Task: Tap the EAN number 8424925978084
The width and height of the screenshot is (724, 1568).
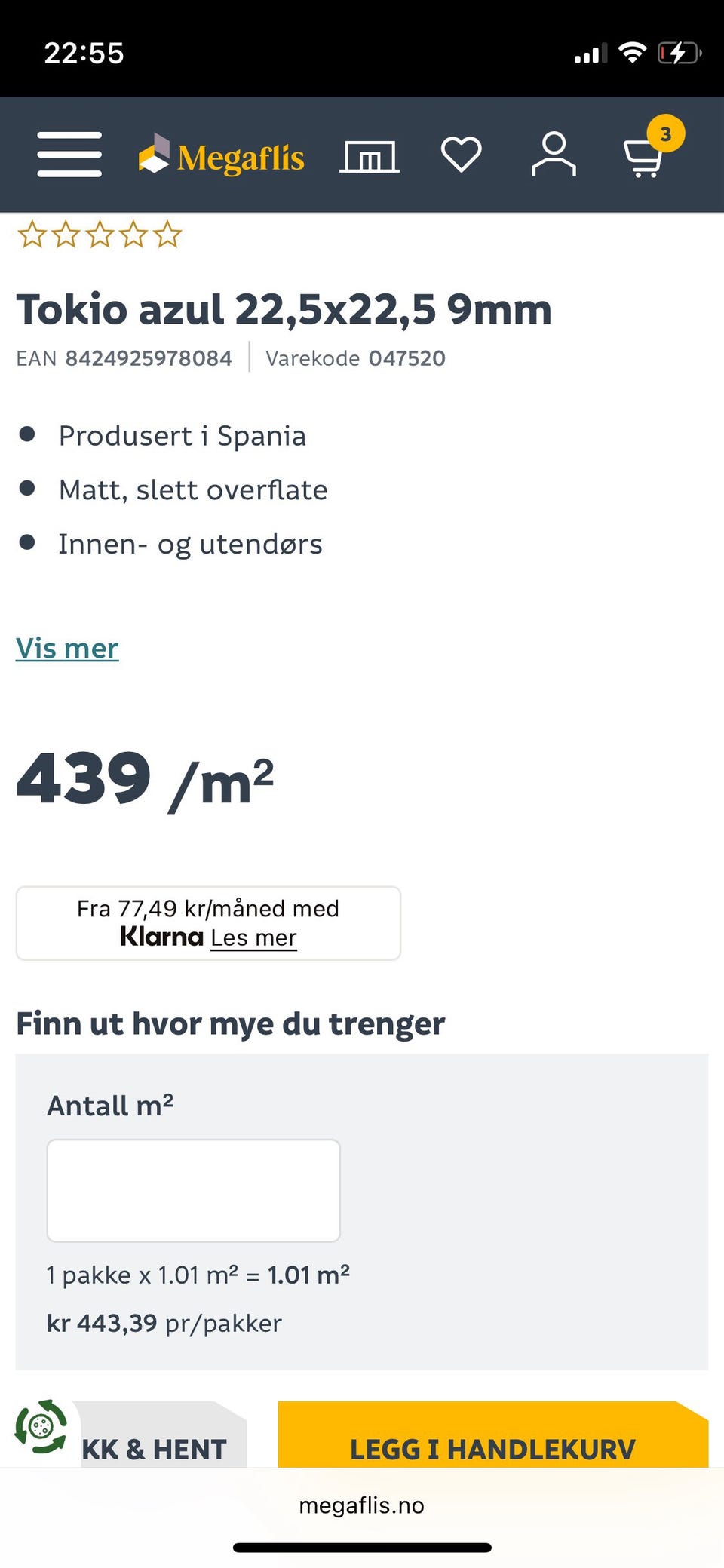Action: click(x=149, y=358)
